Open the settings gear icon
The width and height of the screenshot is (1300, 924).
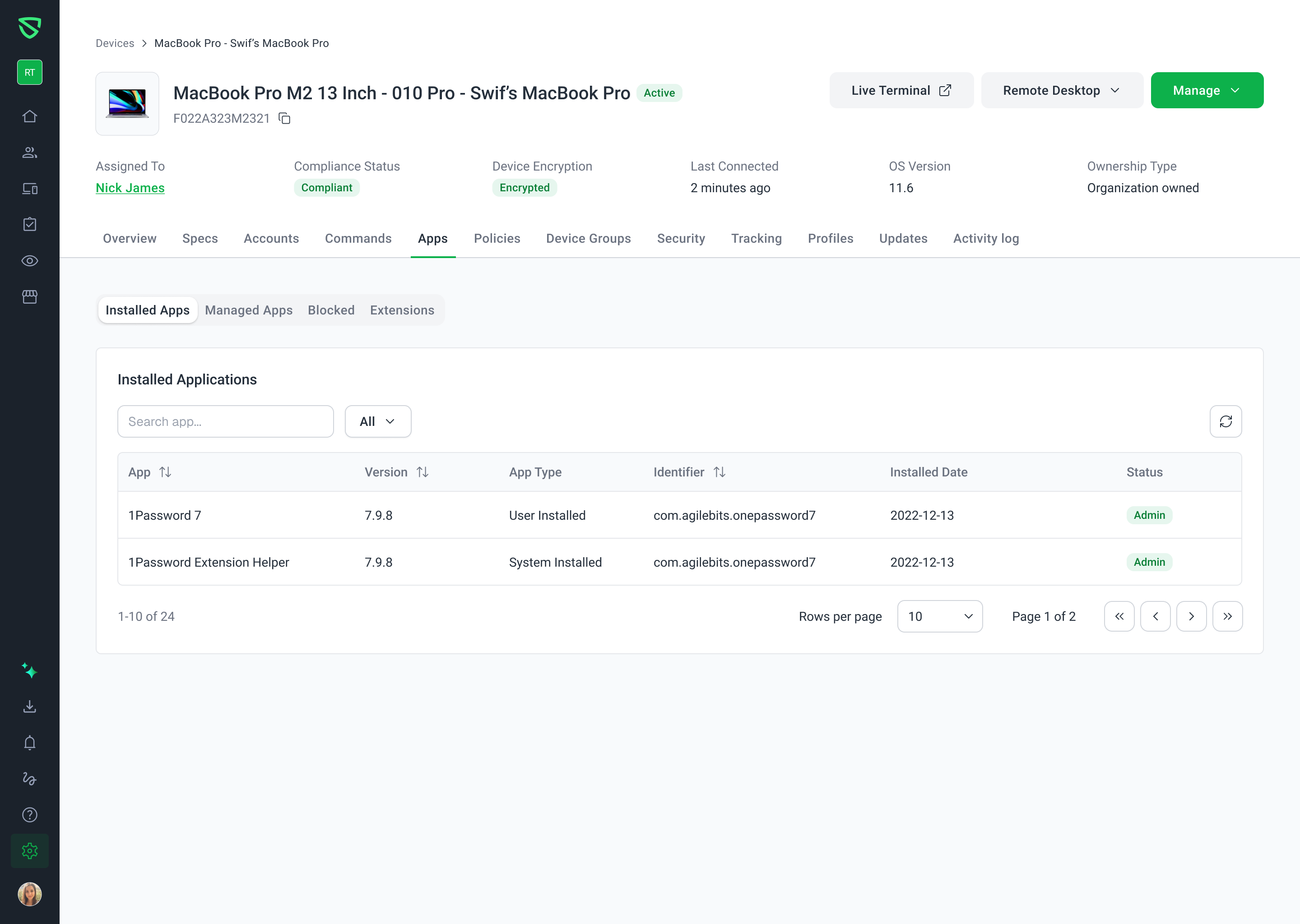point(30,850)
